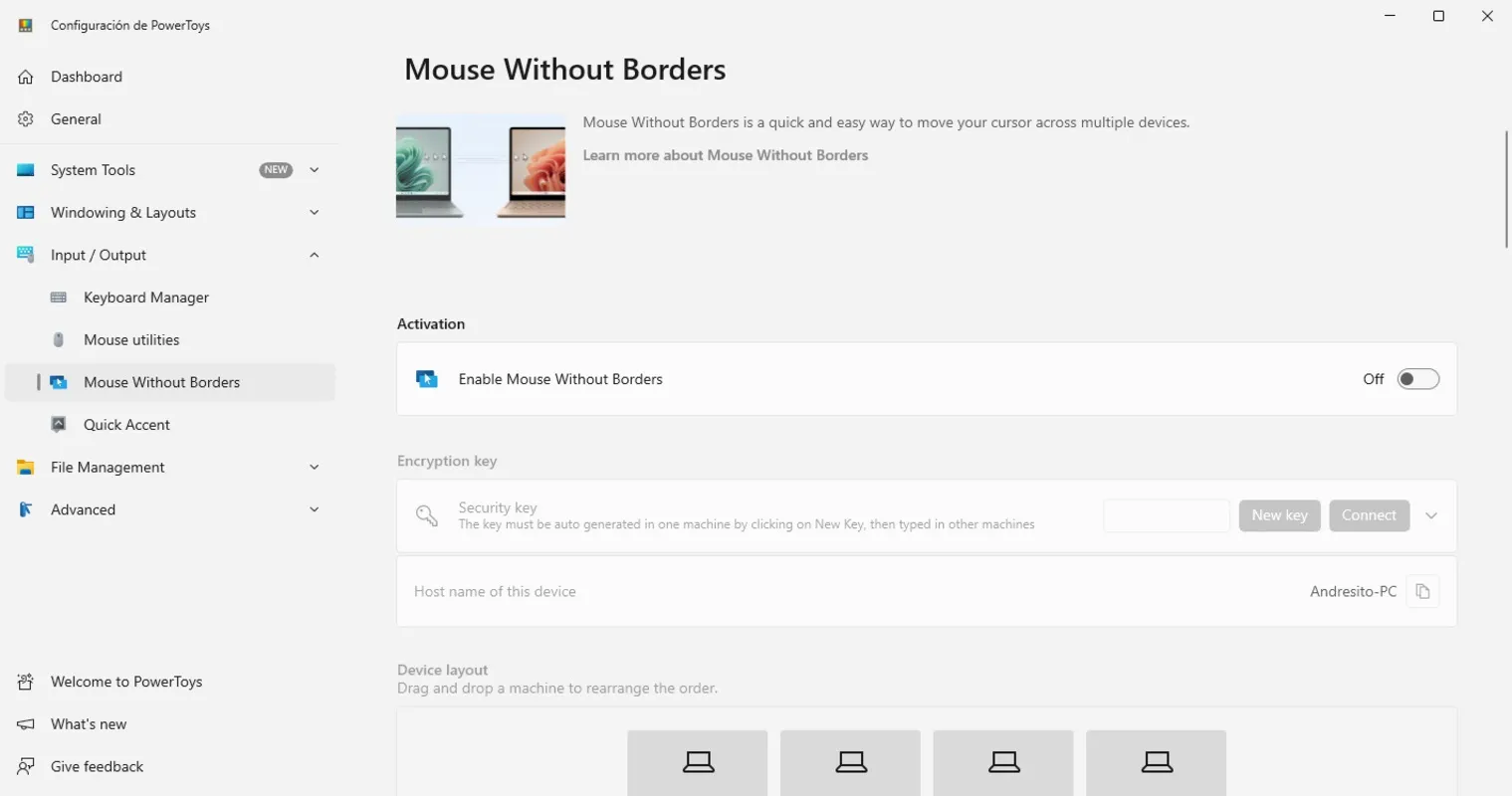Open the General settings page

pyautogui.click(x=170, y=119)
